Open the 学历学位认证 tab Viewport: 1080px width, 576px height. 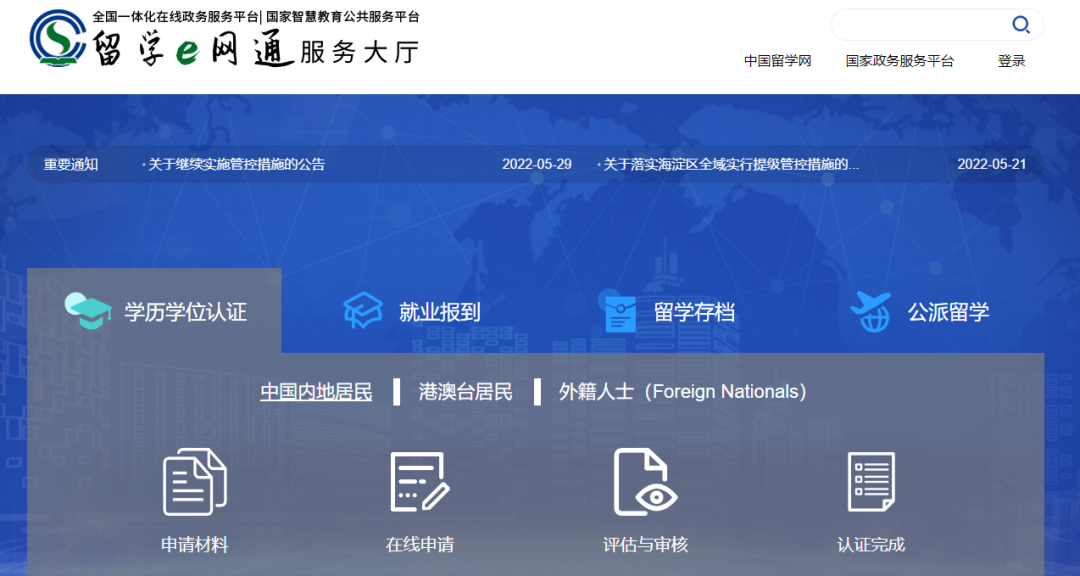tap(154, 311)
